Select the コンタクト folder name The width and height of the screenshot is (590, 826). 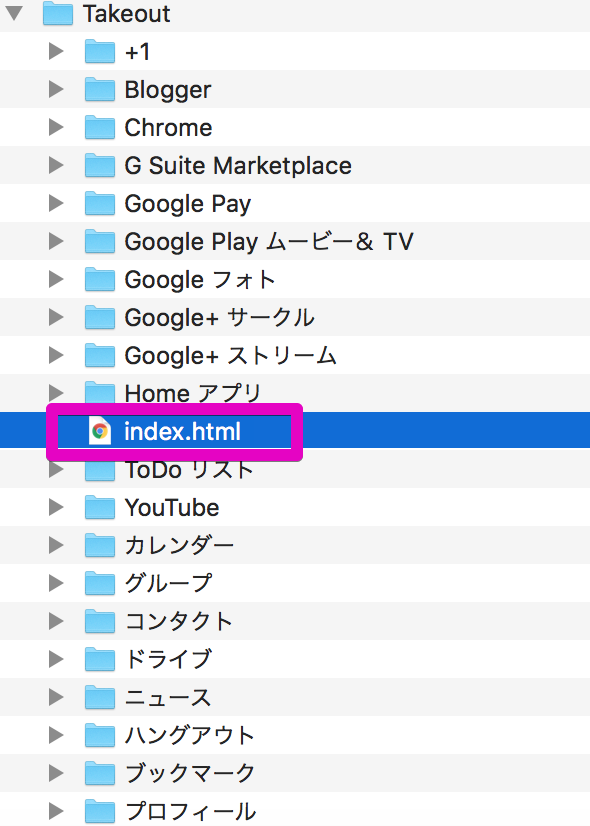[179, 621]
